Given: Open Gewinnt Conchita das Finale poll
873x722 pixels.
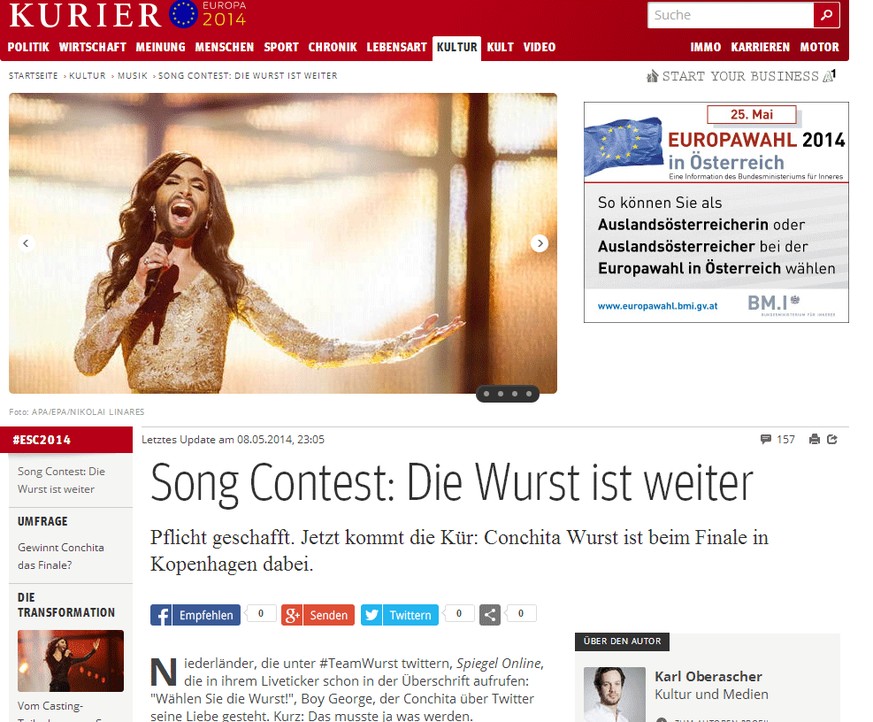Looking at the screenshot, I should pos(61,556).
